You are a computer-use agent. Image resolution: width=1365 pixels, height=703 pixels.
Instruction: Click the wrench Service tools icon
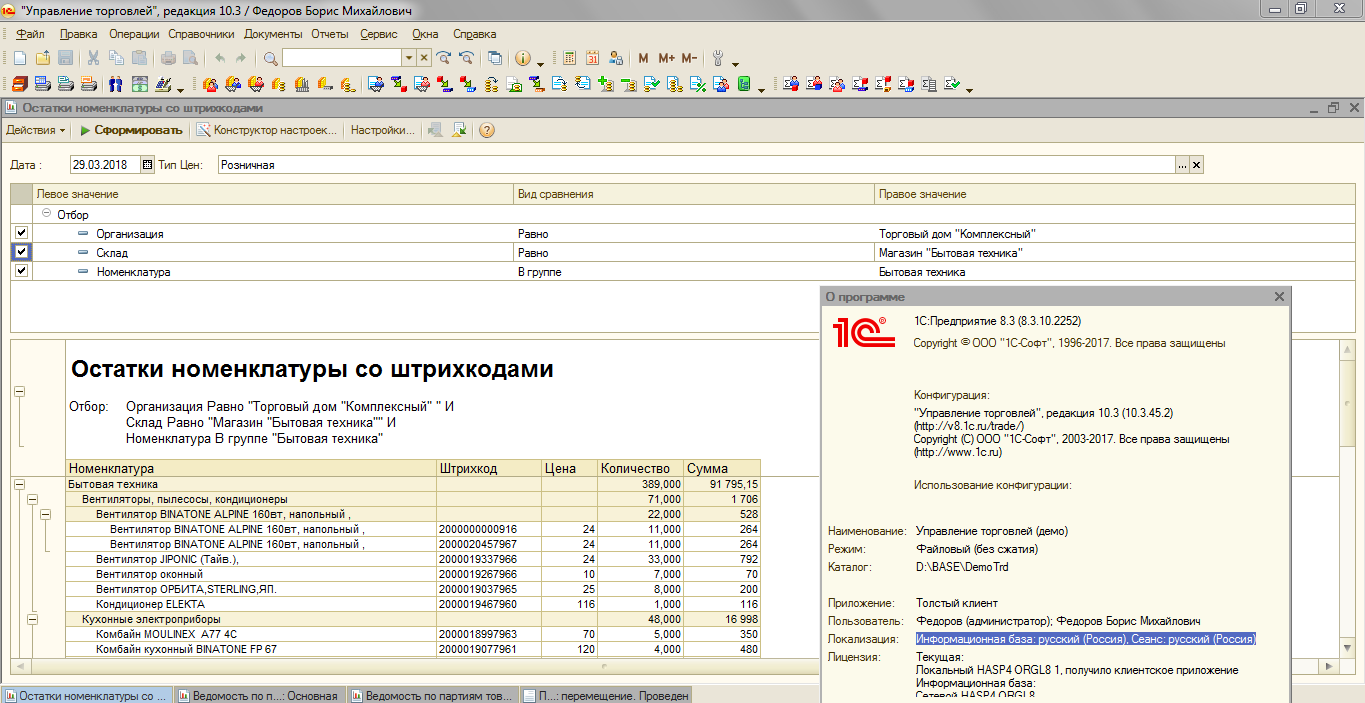click(x=717, y=58)
